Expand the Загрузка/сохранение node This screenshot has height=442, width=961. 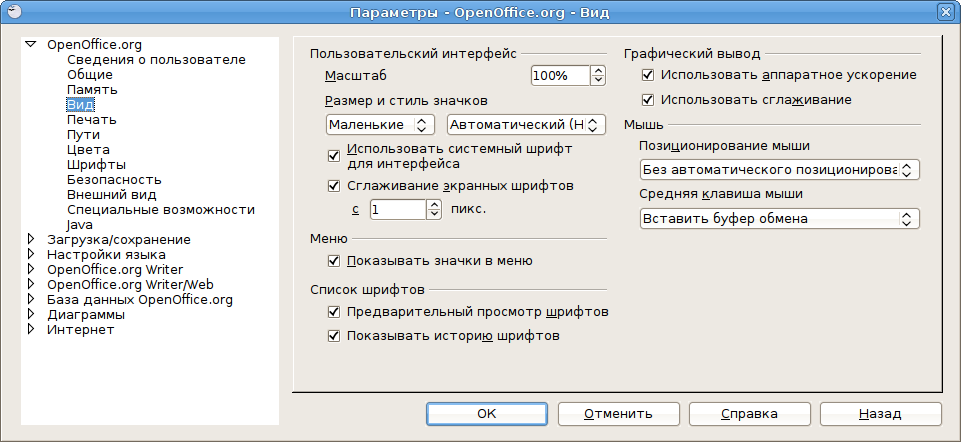coord(31,239)
